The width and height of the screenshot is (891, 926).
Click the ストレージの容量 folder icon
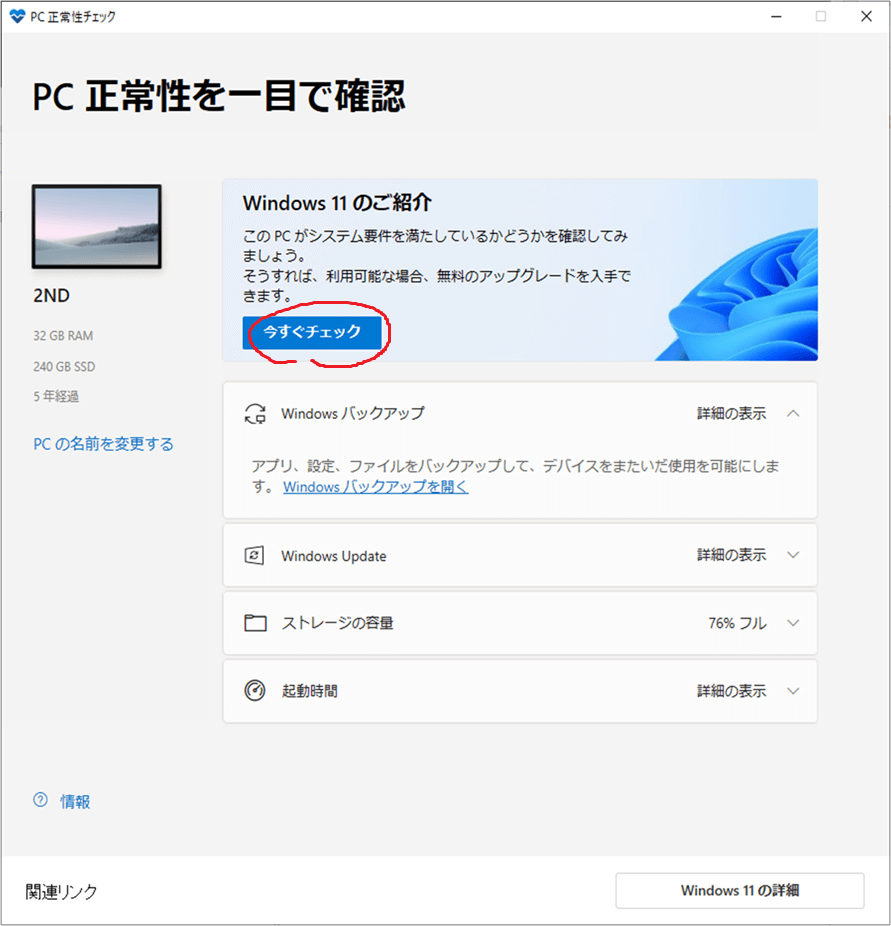255,622
